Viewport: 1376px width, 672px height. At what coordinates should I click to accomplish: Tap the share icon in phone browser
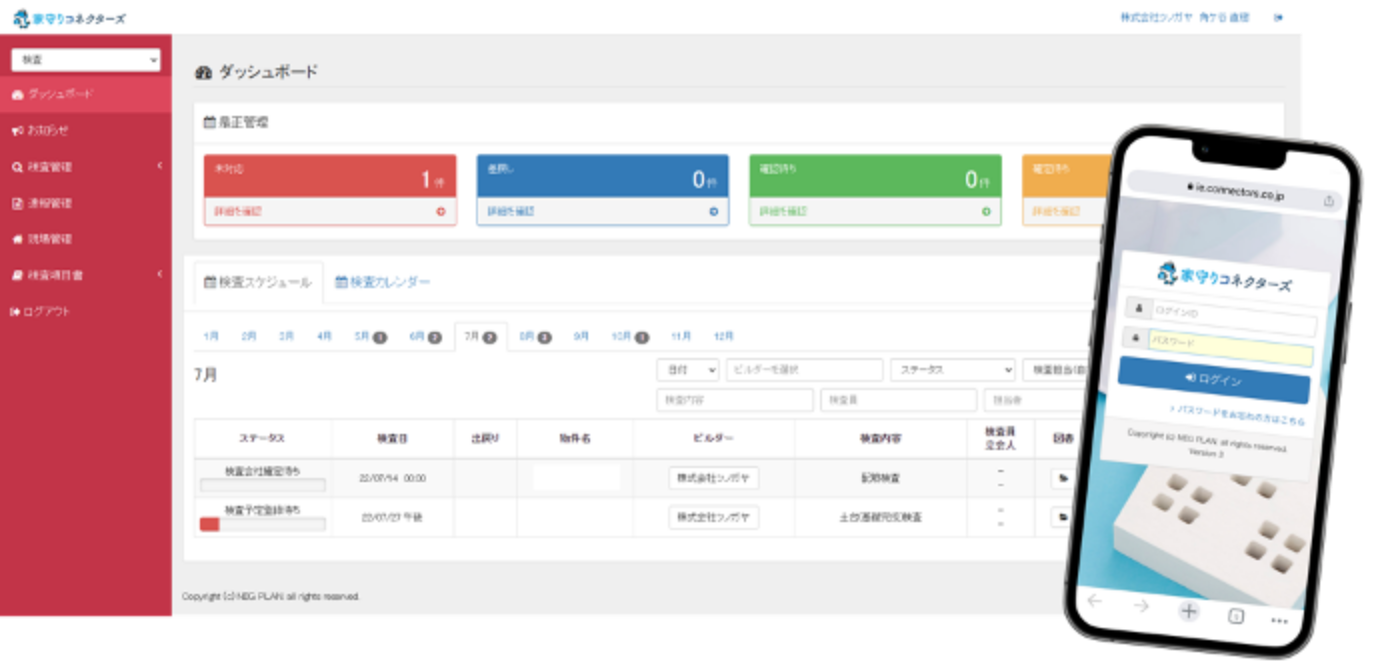click(x=1328, y=200)
